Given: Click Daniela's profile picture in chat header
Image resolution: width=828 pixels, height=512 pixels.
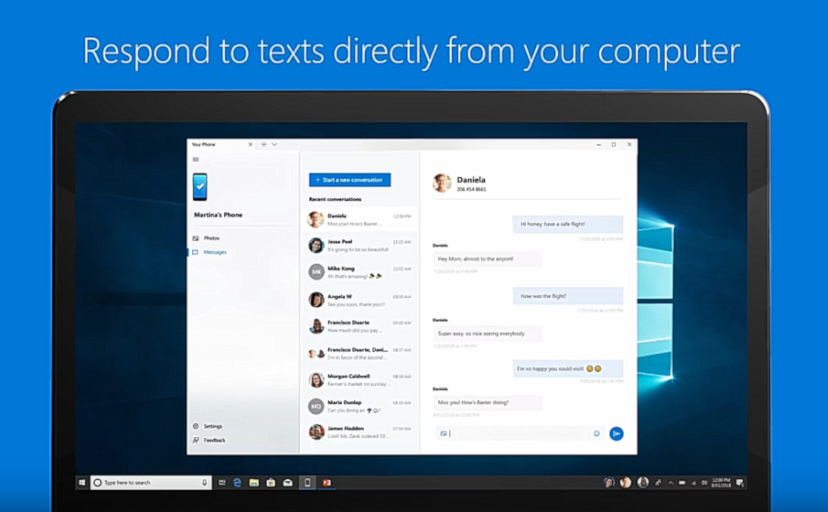Looking at the screenshot, I should pyautogui.click(x=442, y=183).
